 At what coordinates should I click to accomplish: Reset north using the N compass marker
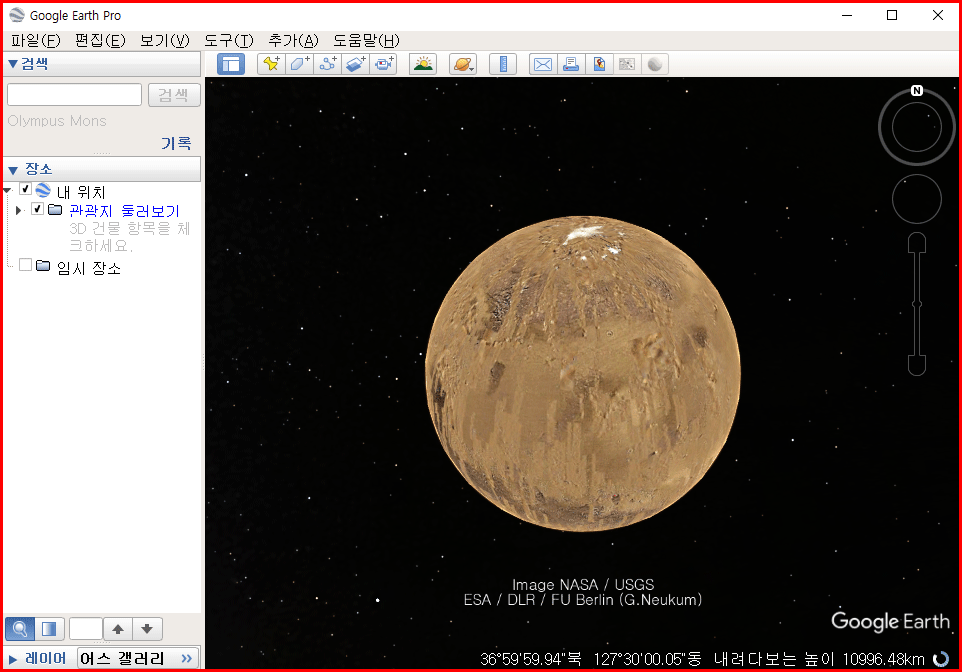917,91
